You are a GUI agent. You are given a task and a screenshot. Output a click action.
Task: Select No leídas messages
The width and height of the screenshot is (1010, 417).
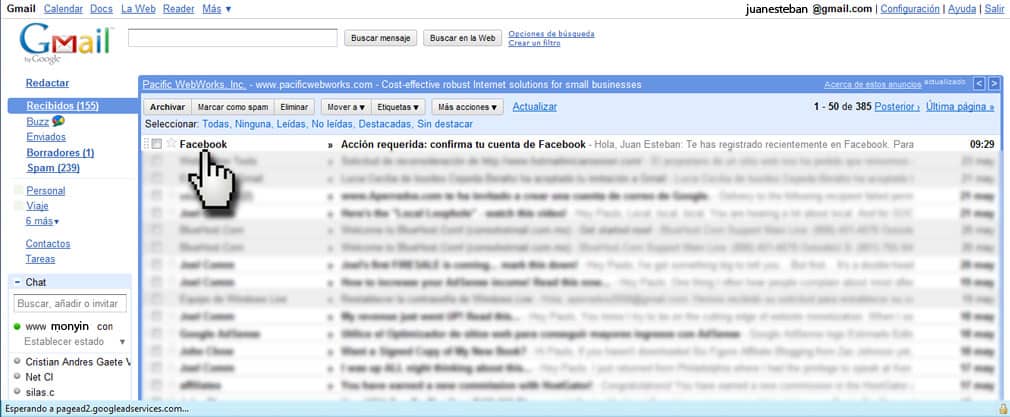[x=332, y=124]
